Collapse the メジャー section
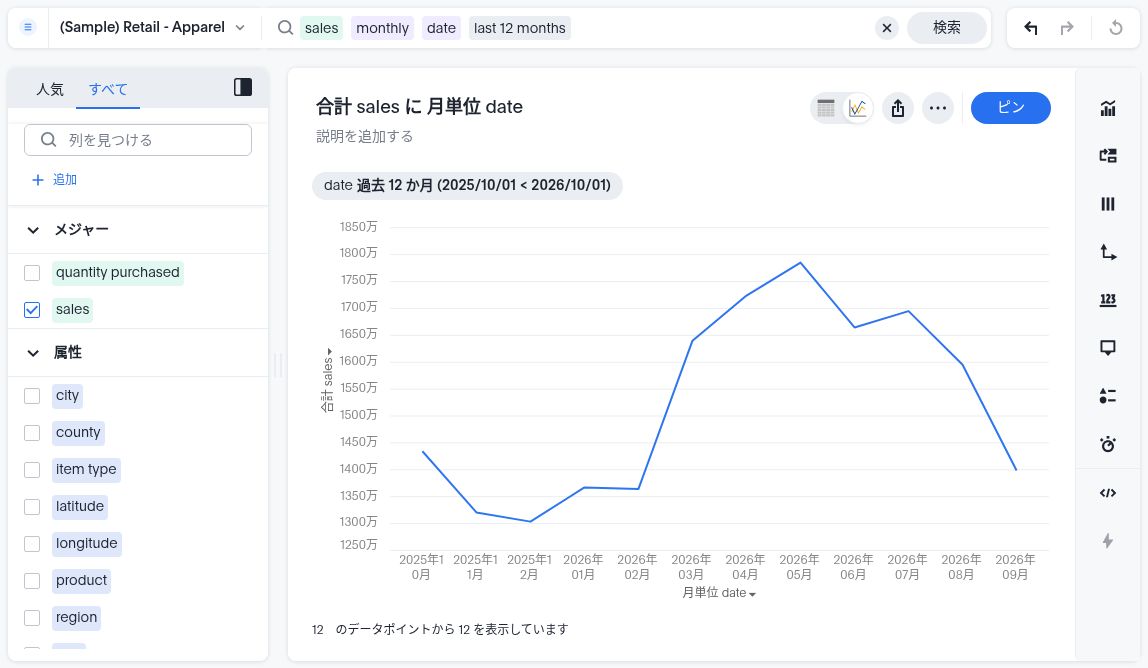The image size is (1148, 668). [33, 230]
